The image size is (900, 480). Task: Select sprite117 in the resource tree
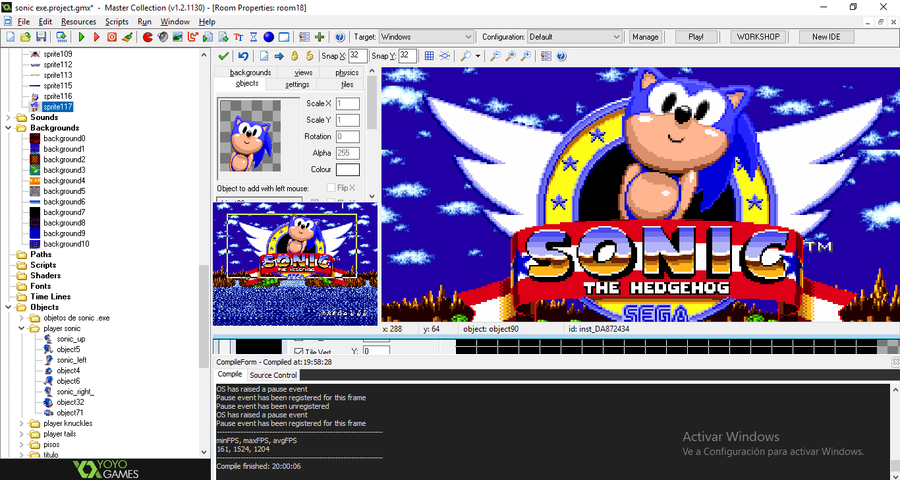[57, 107]
